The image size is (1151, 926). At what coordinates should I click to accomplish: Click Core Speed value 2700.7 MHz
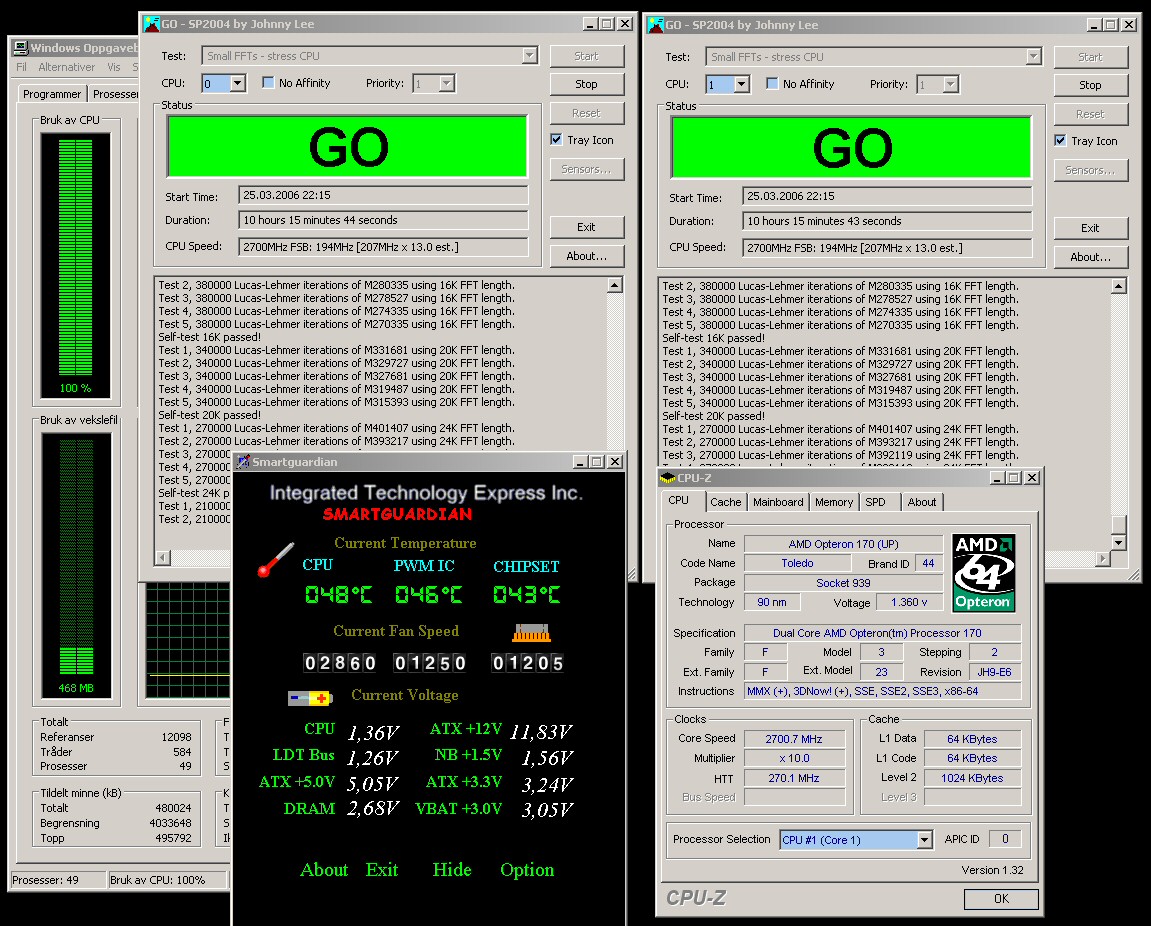pyautogui.click(x=794, y=739)
